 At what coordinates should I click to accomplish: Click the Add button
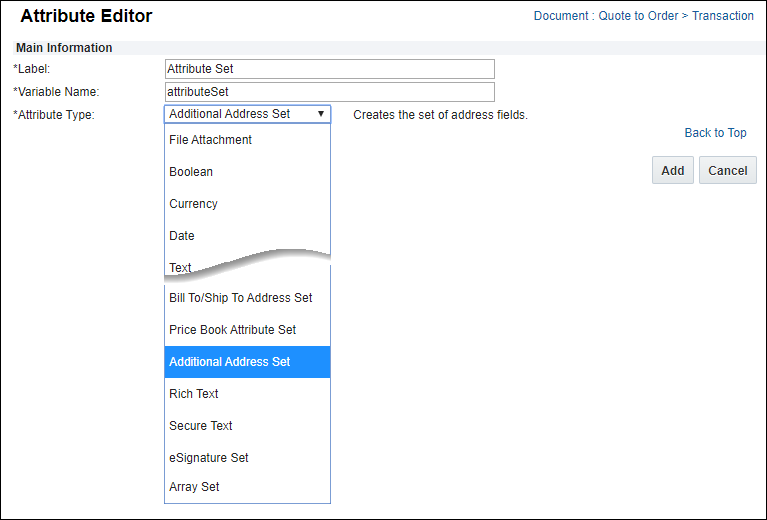673,170
